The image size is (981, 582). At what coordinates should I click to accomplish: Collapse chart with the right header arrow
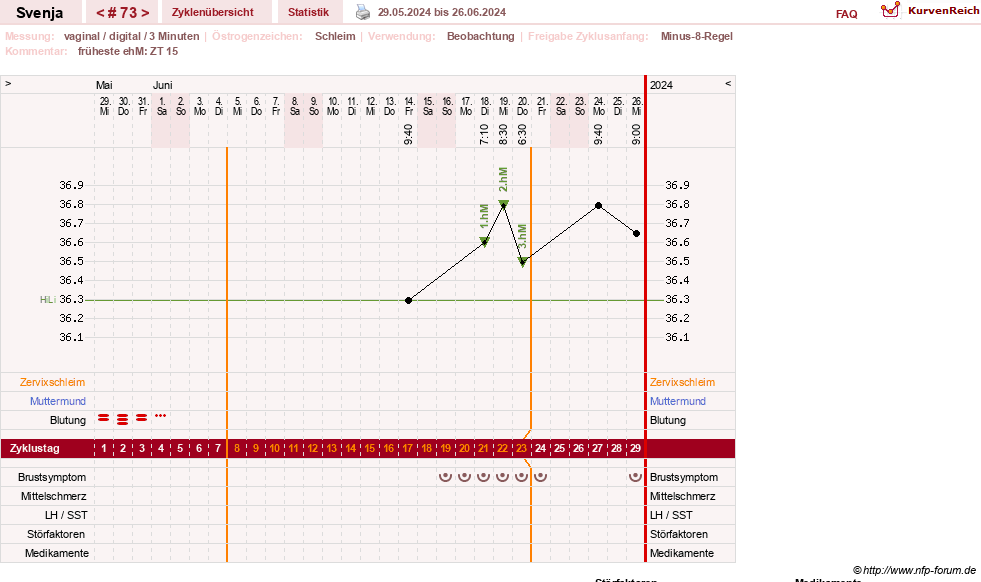(x=728, y=83)
